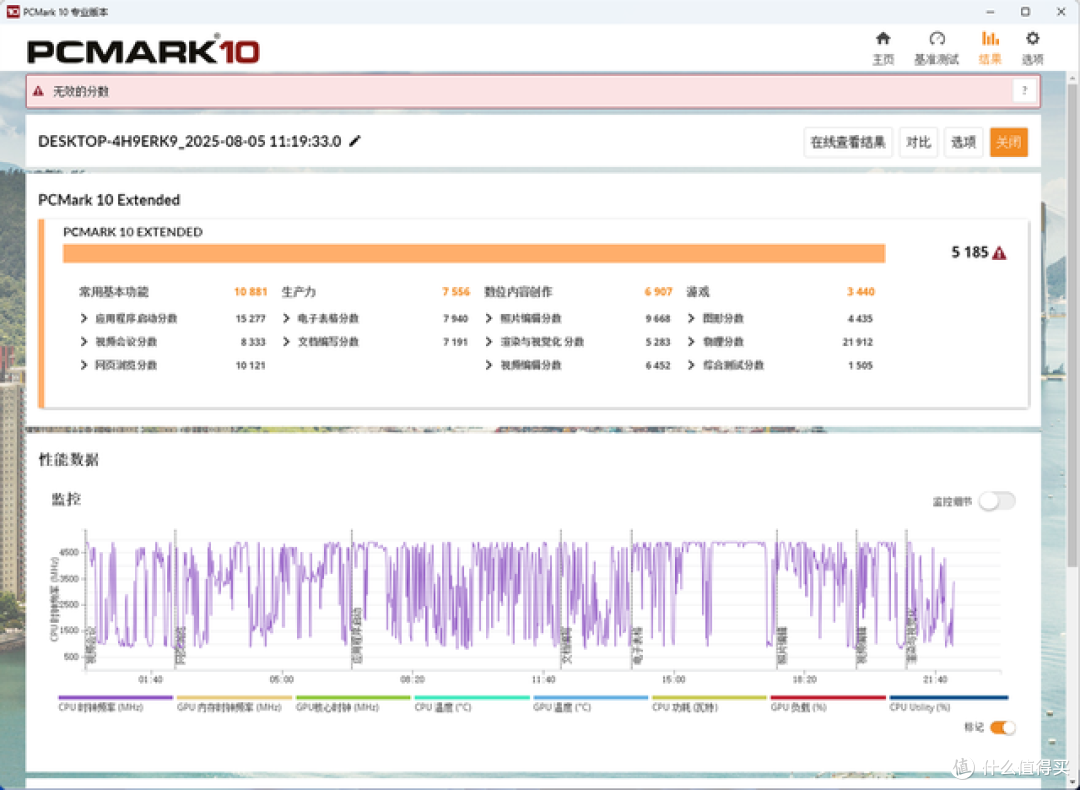
Task: Click the 生产力 score 7 556
Action: [455, 291]
